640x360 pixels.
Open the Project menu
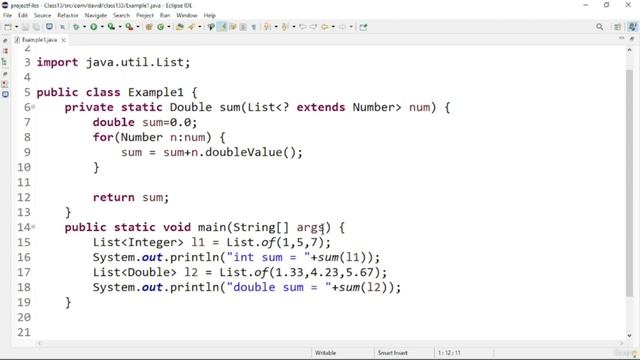click(145, 16)
